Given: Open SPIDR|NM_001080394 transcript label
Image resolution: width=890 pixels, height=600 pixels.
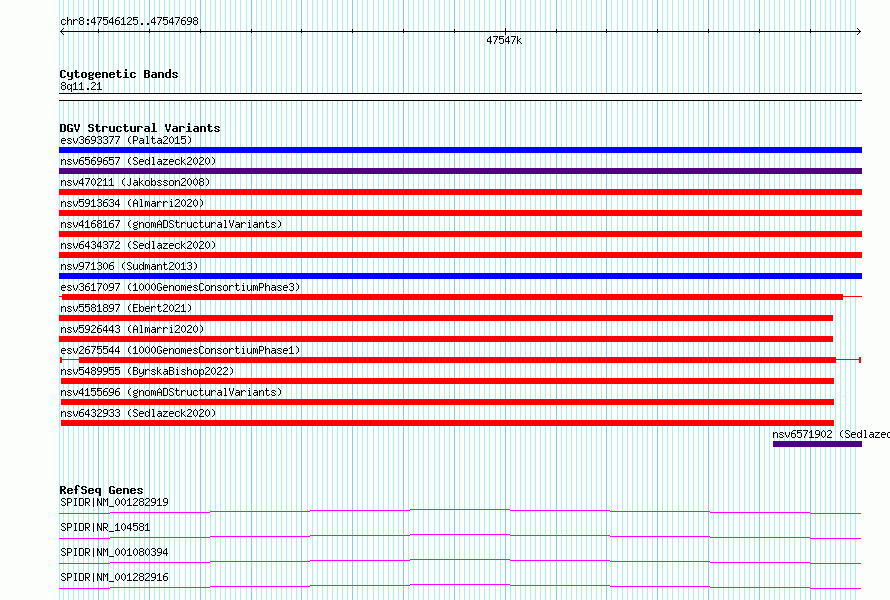Looking at the screenshot, I should pos(114,552).
